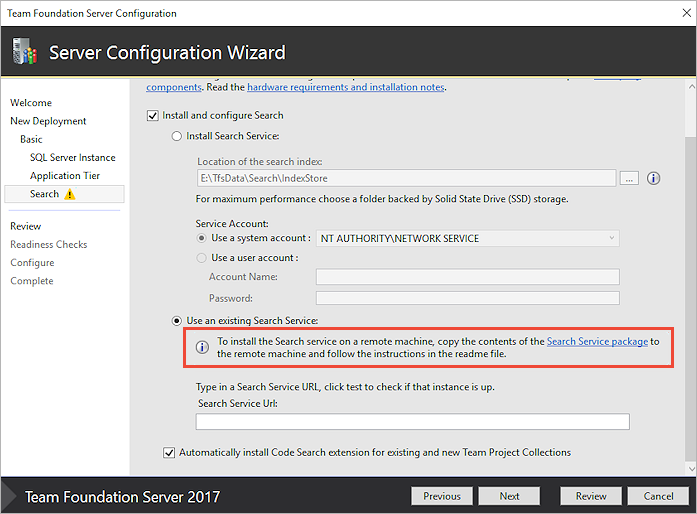Click the Password field
The height and width of the screenshot is (514, 697).
click(x=468, y=298)
